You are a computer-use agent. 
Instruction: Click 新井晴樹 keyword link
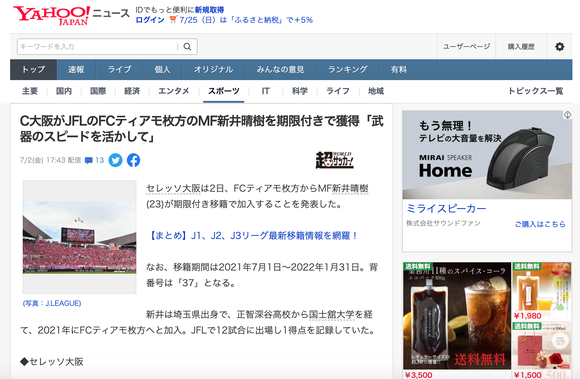tap(350, 188)
